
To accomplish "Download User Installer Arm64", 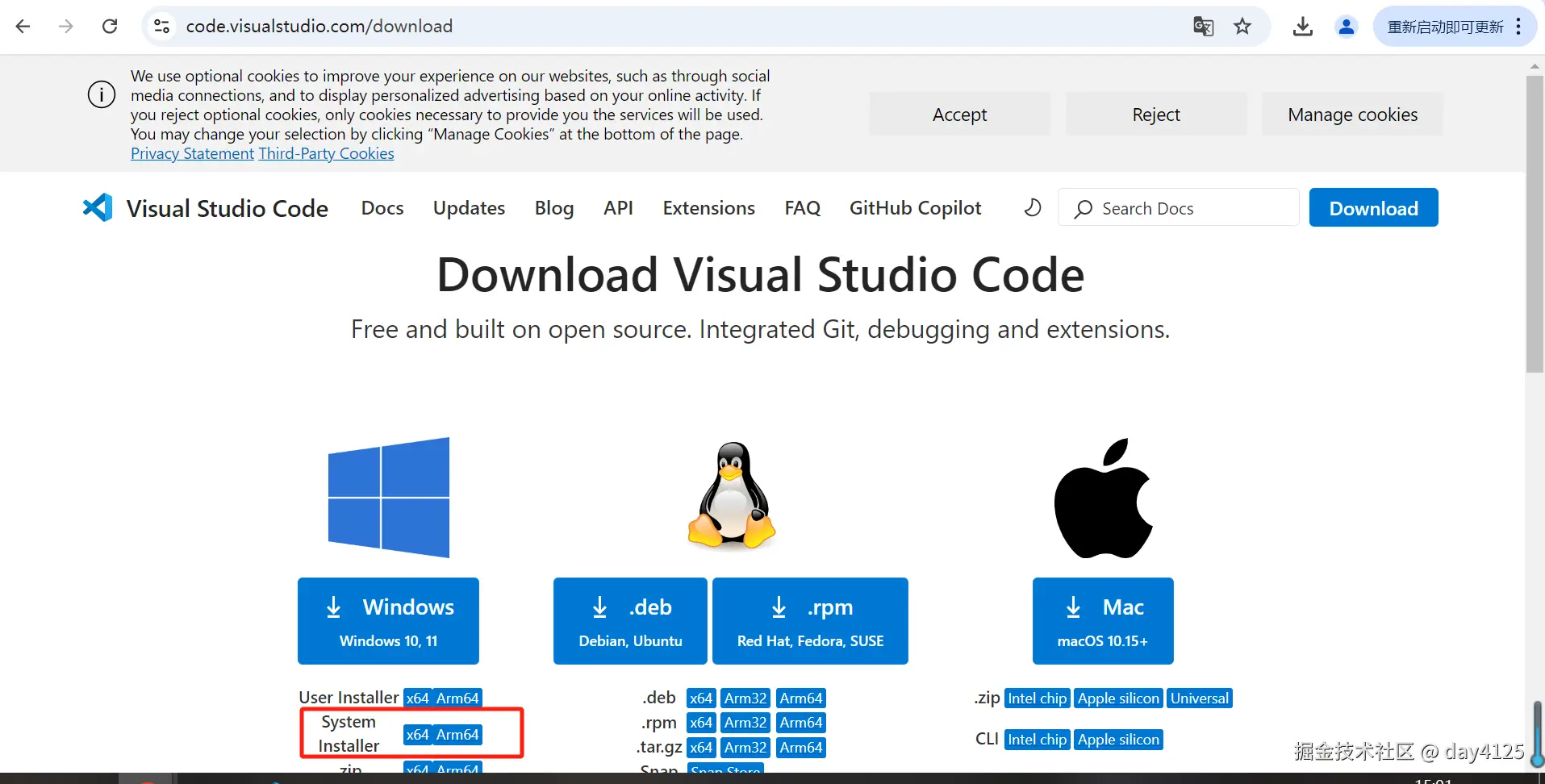I will [x=457, y=699].
